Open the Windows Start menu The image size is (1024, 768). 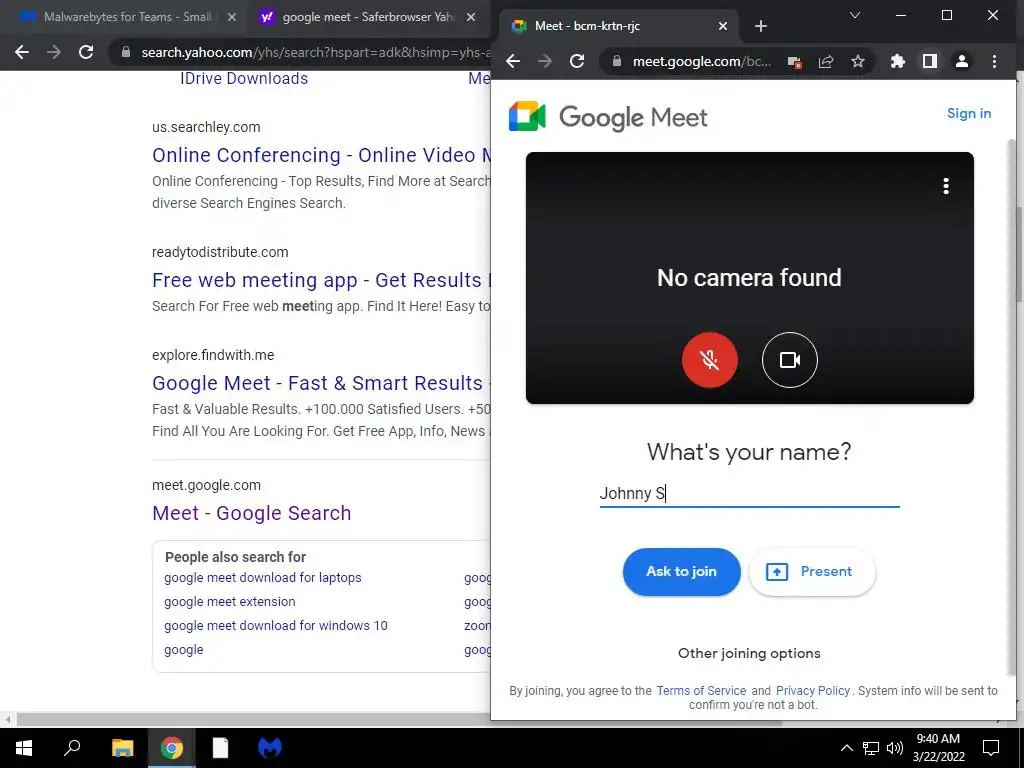click(24, 748)
